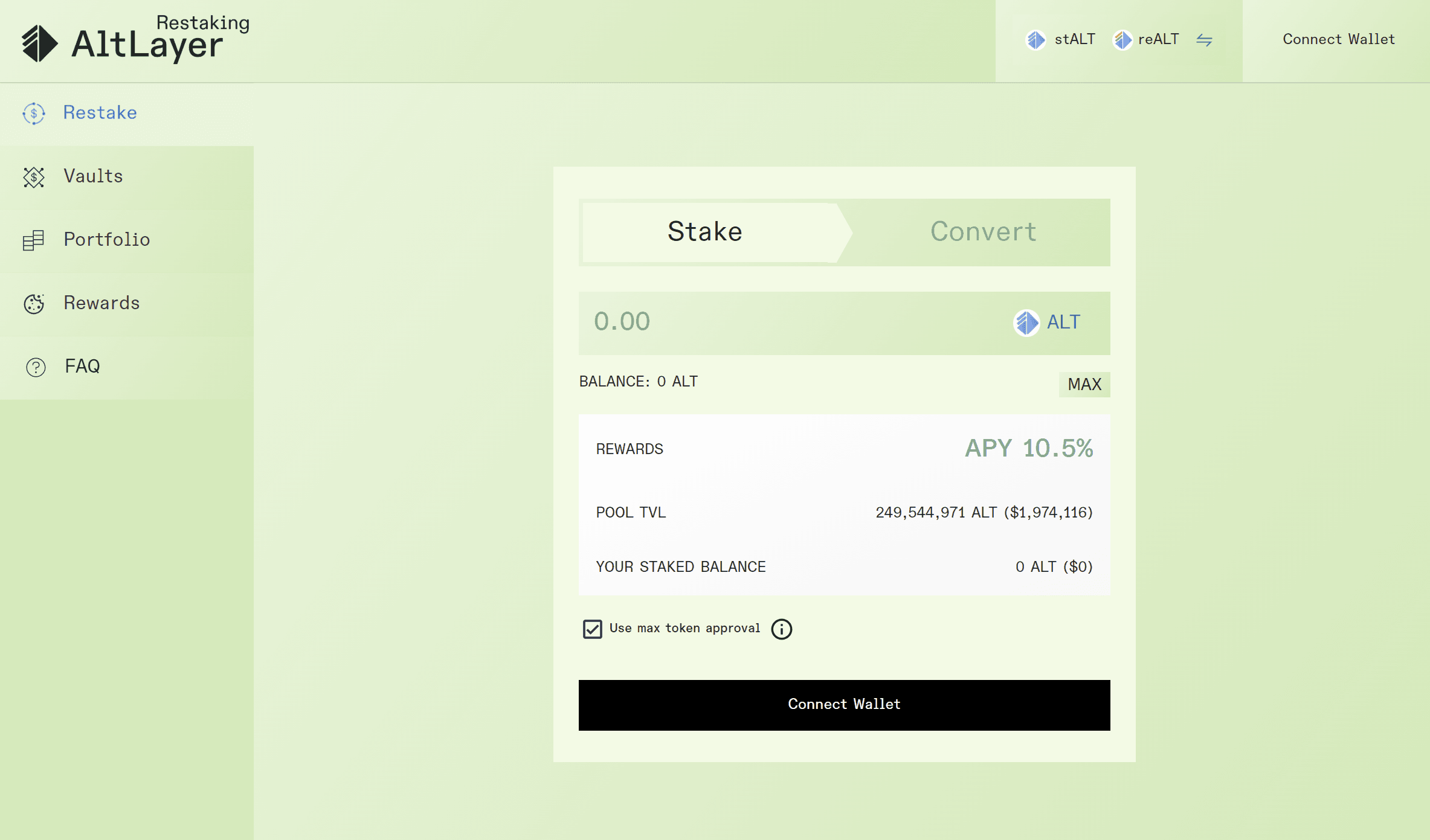
Task: Uncheck Use max token approval checkbox
Action: point(592,629)
